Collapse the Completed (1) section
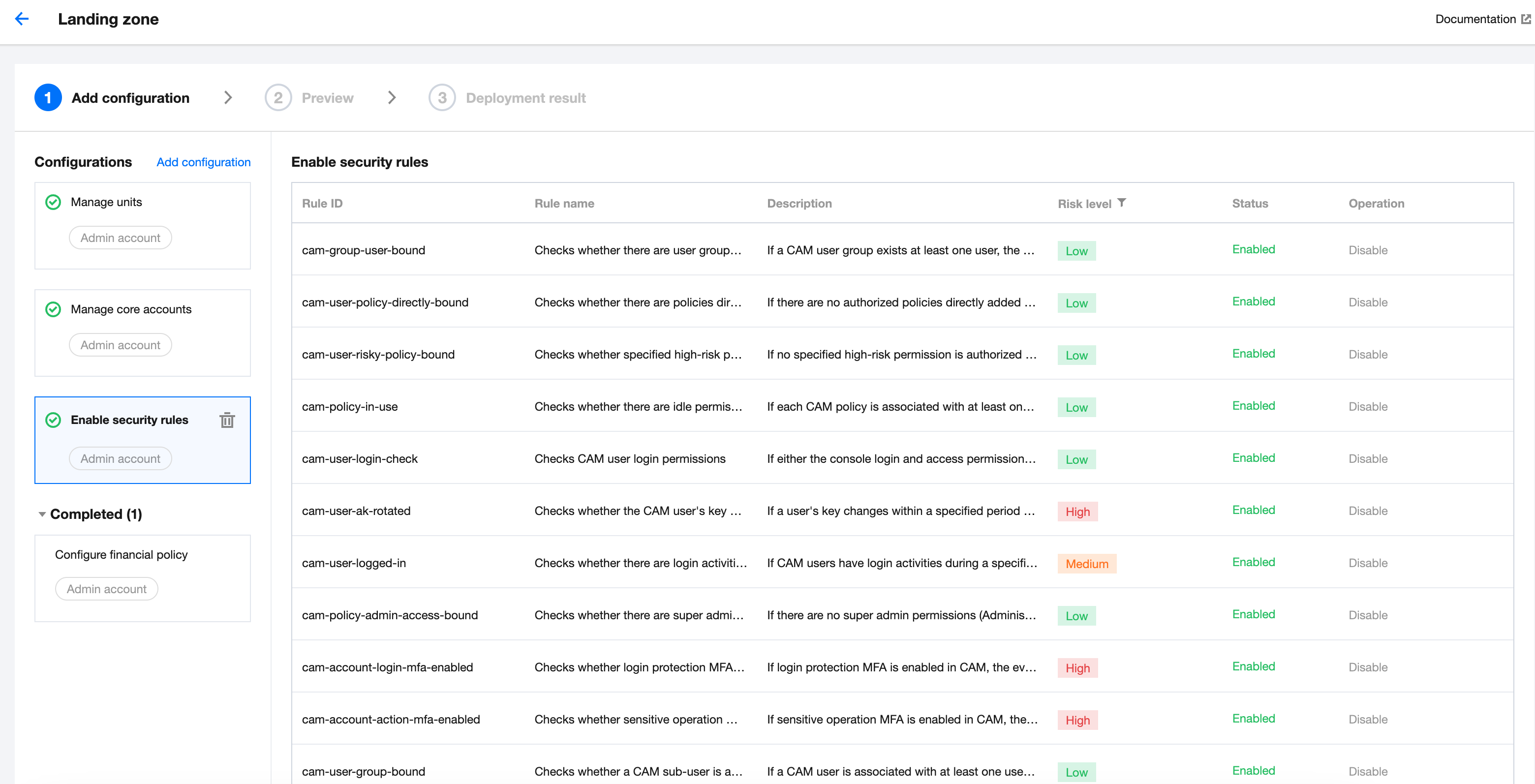 [42, 514]
